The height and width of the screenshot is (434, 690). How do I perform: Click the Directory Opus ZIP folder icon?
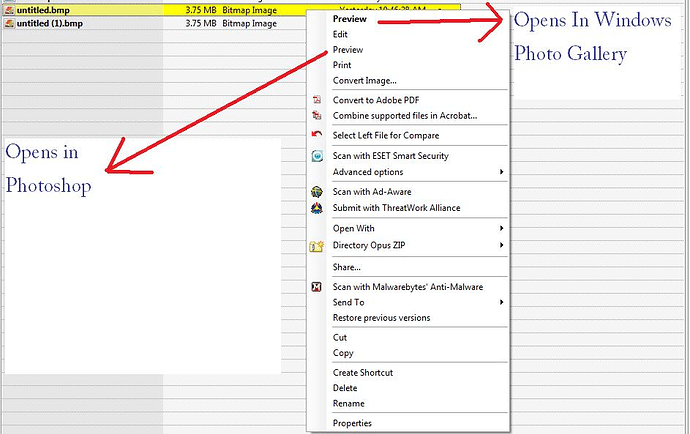pos(316,245)
